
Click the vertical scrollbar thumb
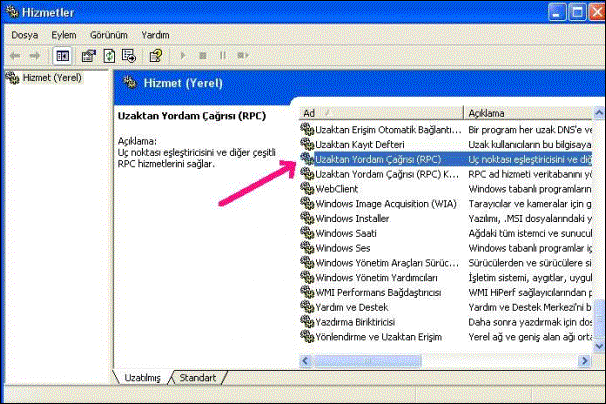(x=599, y=320)
